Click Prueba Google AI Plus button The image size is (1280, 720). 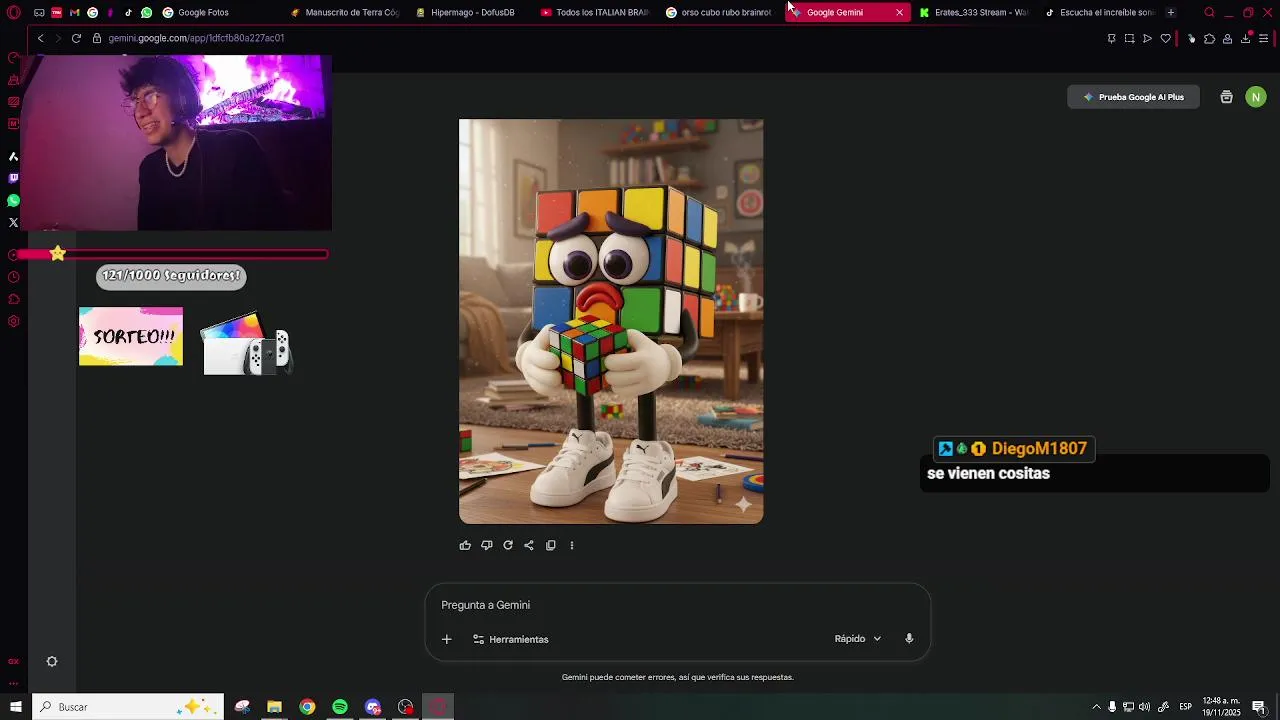(x=1133, y=97)
